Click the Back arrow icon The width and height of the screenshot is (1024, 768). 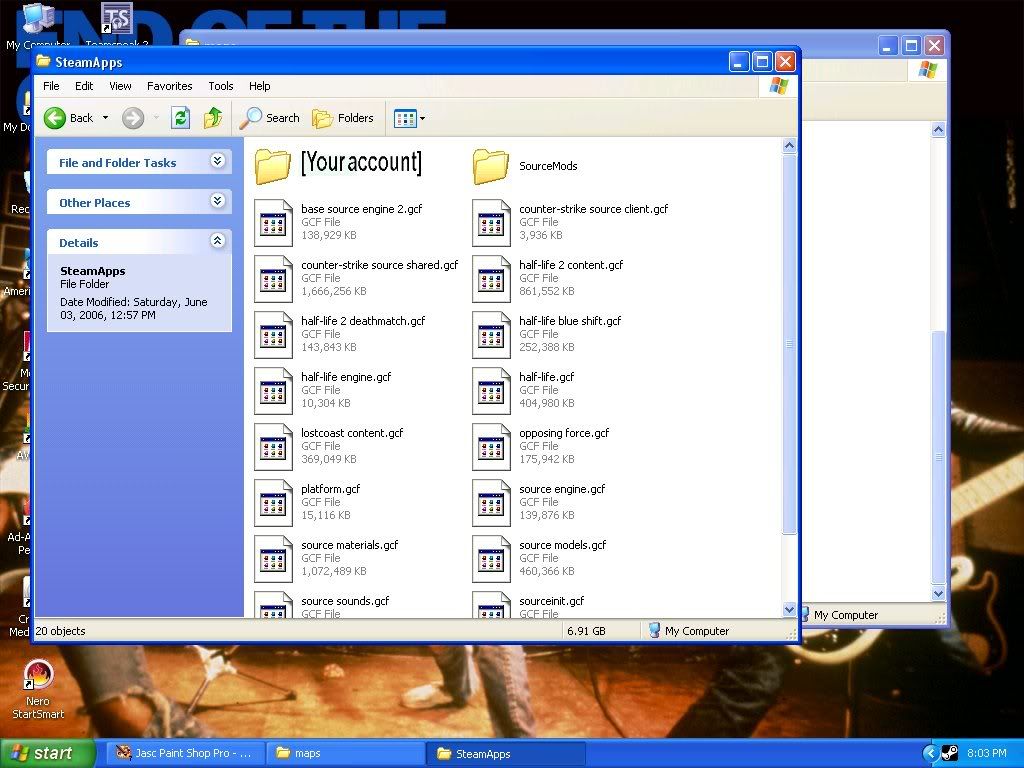55,118
